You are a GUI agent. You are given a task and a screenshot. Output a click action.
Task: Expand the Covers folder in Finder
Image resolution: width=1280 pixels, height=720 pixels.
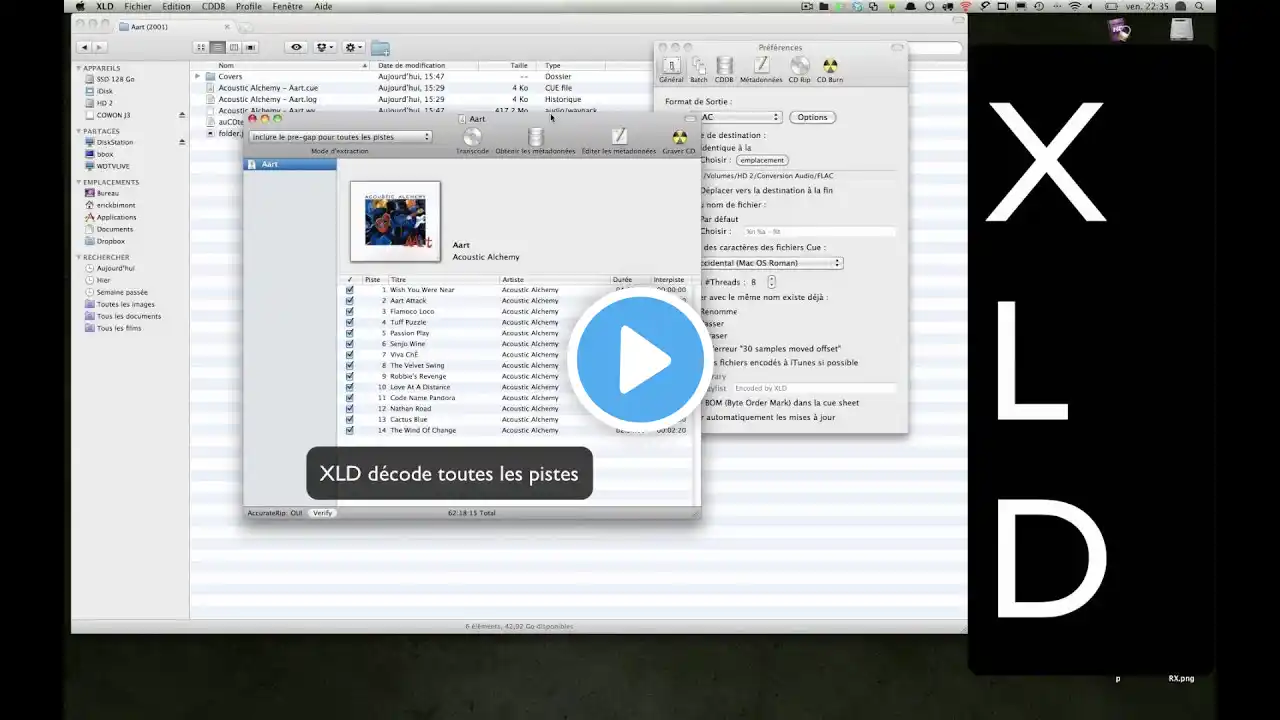coord(198,76)
